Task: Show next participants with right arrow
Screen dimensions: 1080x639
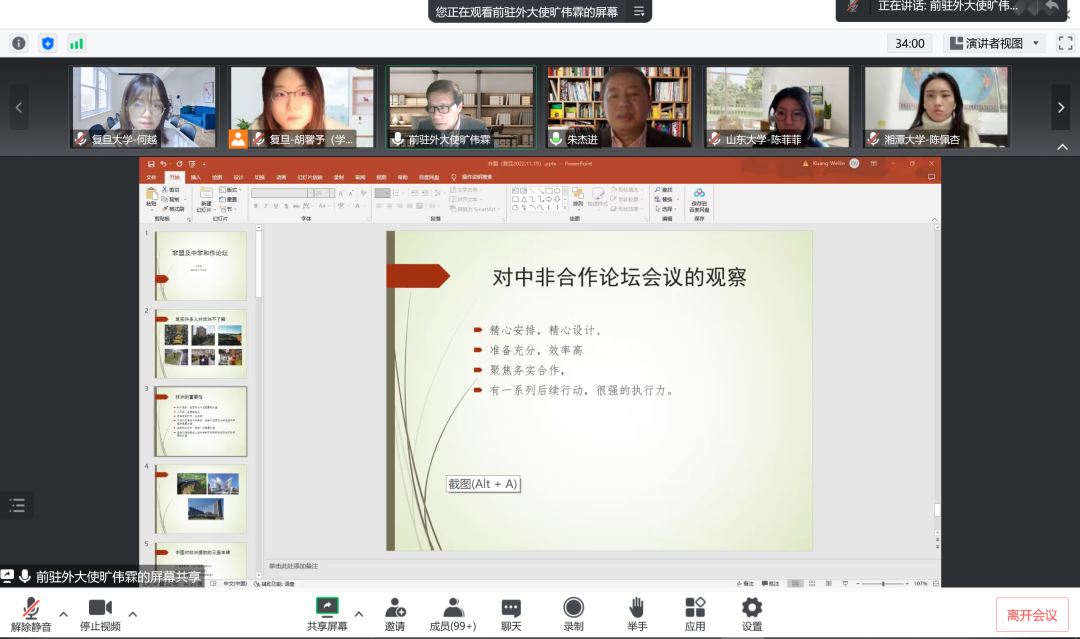Action: point(1060,107)
